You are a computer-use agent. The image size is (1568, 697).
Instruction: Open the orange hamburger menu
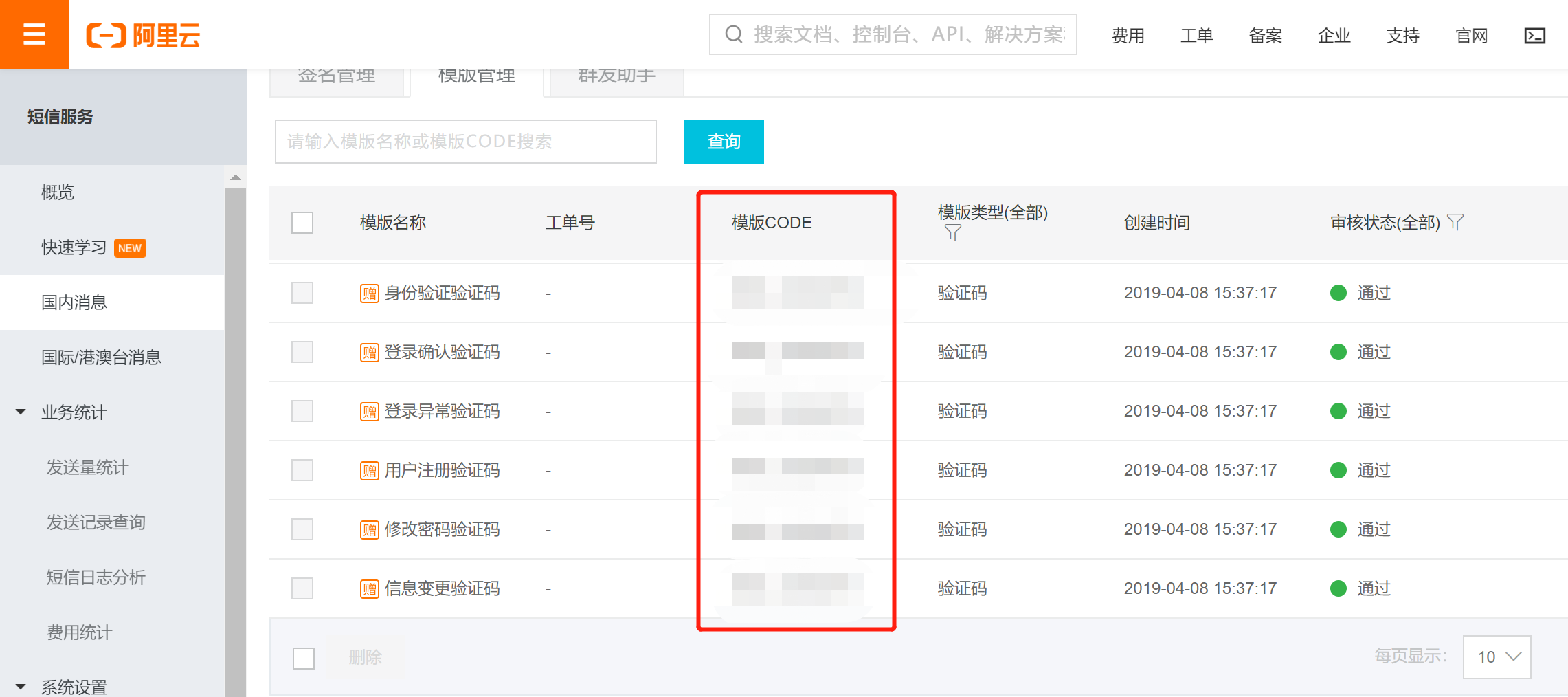coord(34,34)
